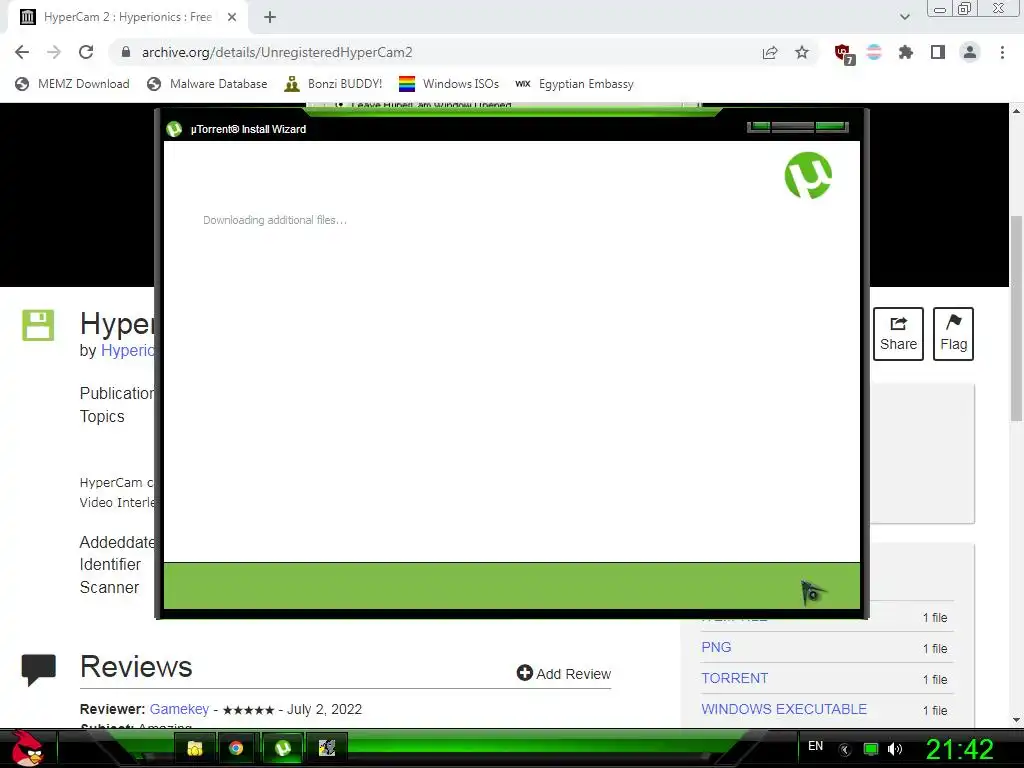Open the uBlock Origin extension icon
The width and height of the screenshot is (1024, 768).
pos(844,54)
